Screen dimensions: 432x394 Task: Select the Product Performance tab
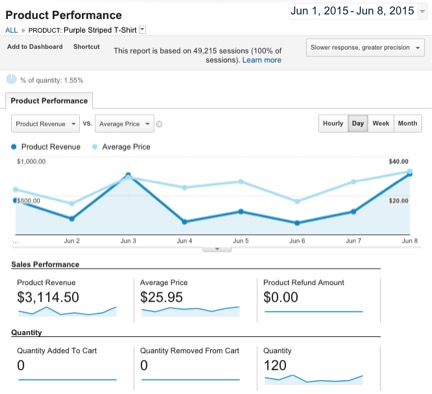[x=49, y=101]
